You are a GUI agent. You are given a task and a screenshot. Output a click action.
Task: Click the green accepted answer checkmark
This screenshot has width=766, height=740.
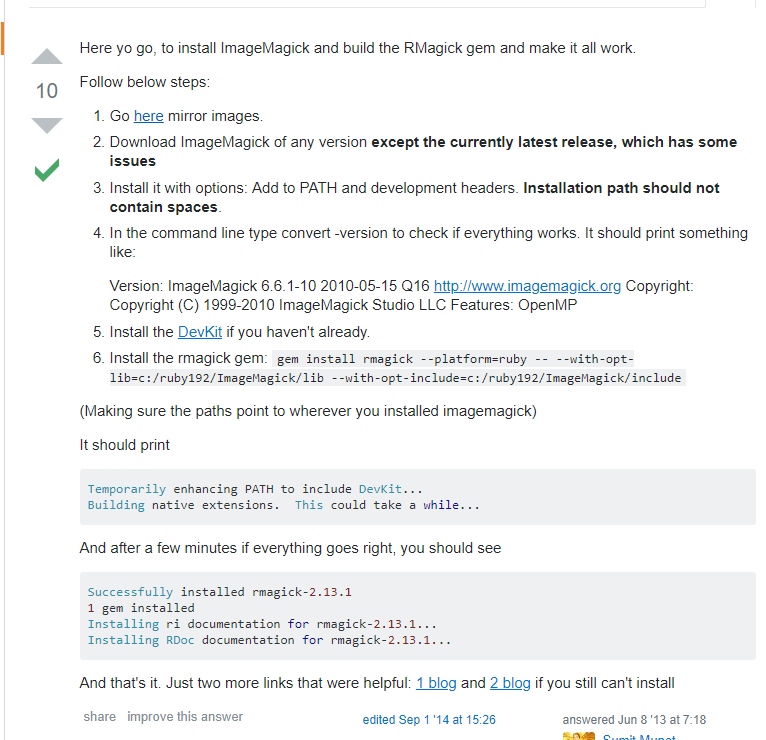47,170
